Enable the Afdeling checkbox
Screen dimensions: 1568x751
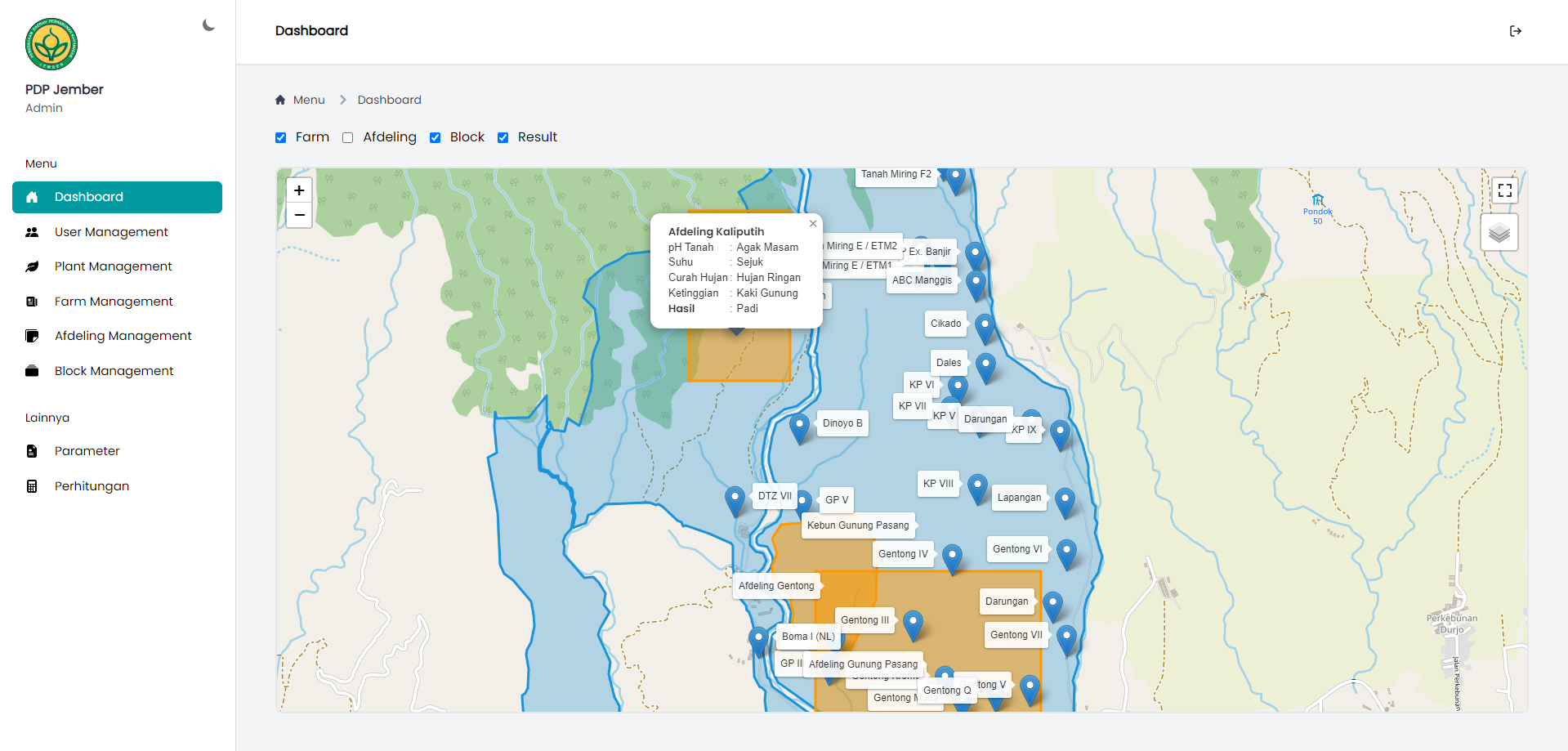click(348, 138)
